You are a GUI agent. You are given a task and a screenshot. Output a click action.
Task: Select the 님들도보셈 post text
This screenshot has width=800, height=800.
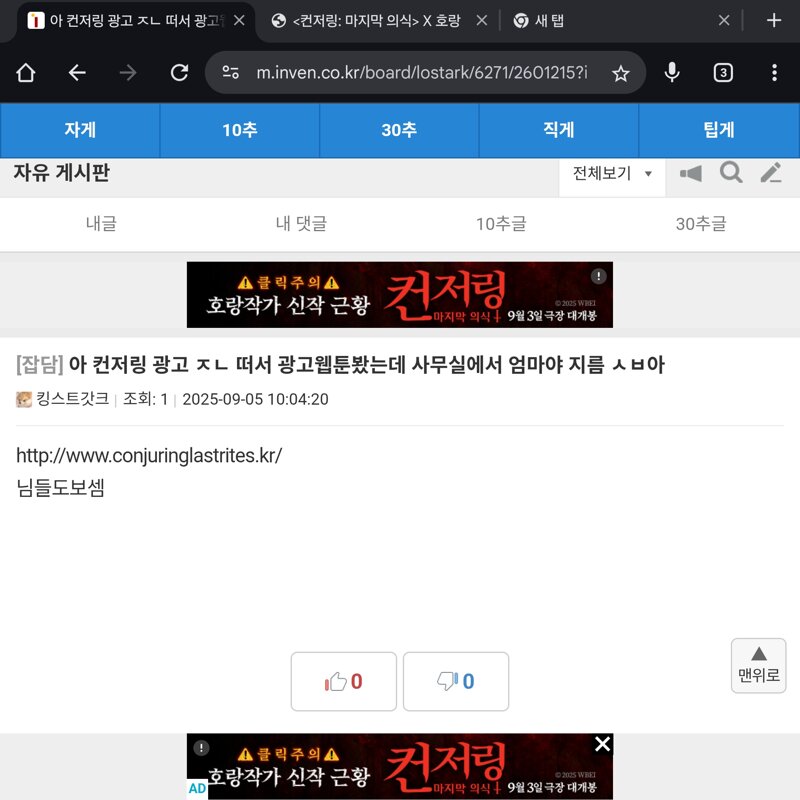tap(61, 488)
